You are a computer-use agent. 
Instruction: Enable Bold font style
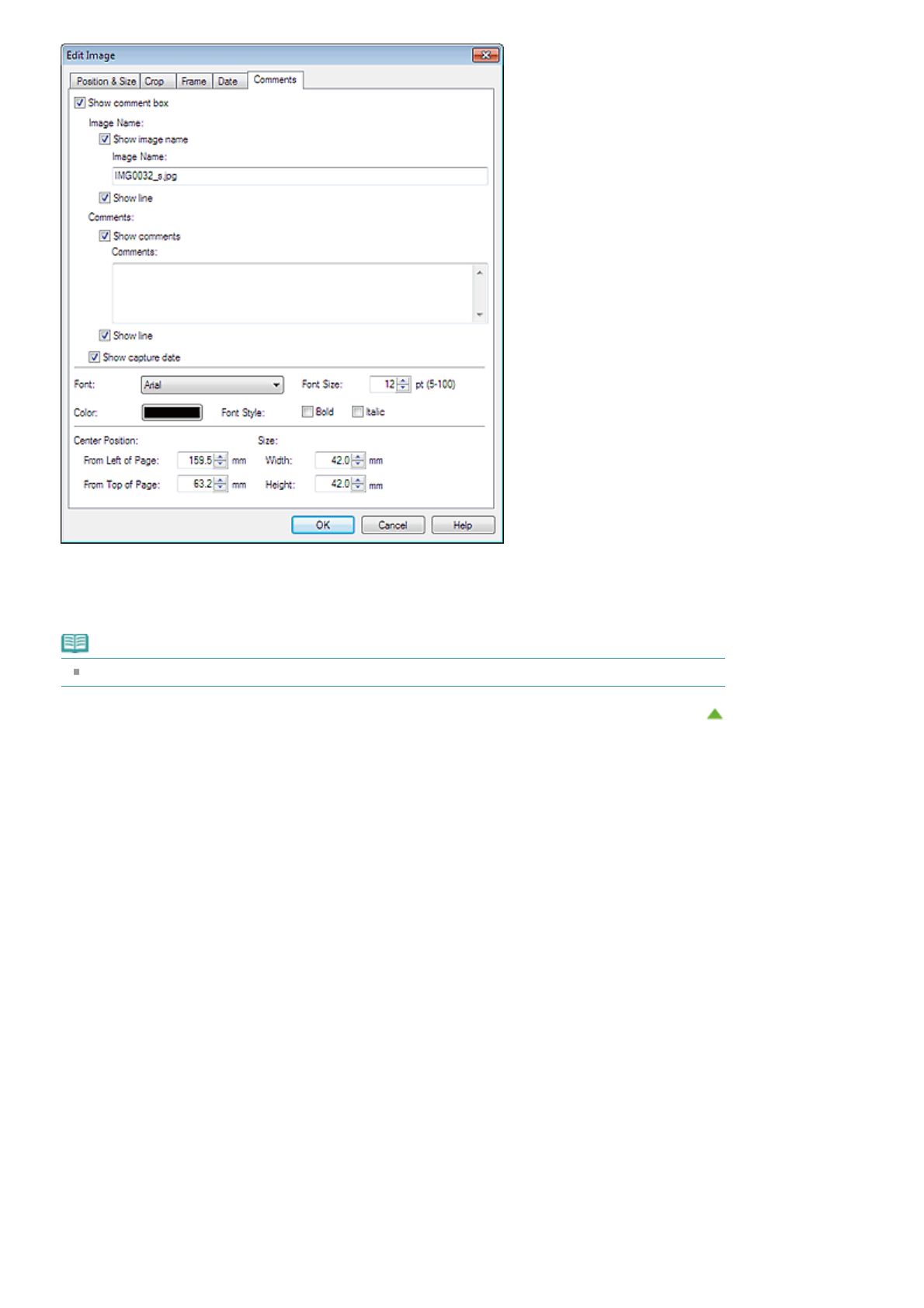[307, 412]
